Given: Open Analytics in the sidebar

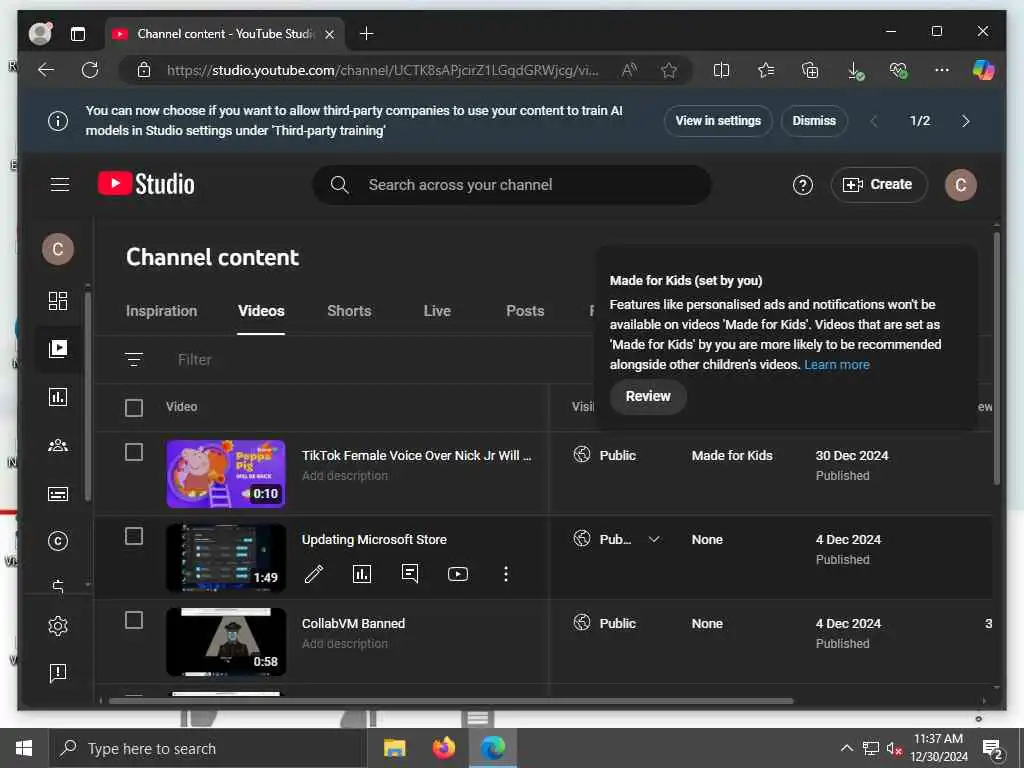Looking at the screenshot, I should (58, 397).
